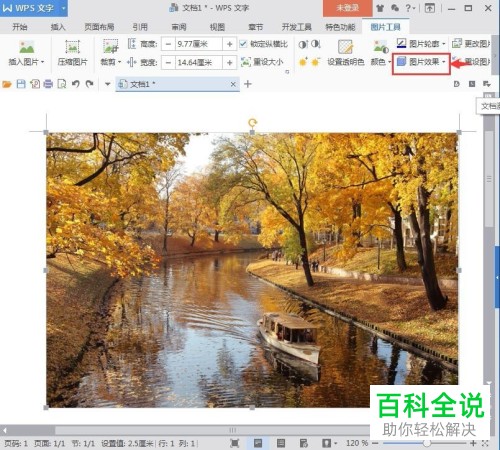Open the 页面布局 (Page Layout) tab
Screen dimensions: 500x450
[x=99, y=27]
